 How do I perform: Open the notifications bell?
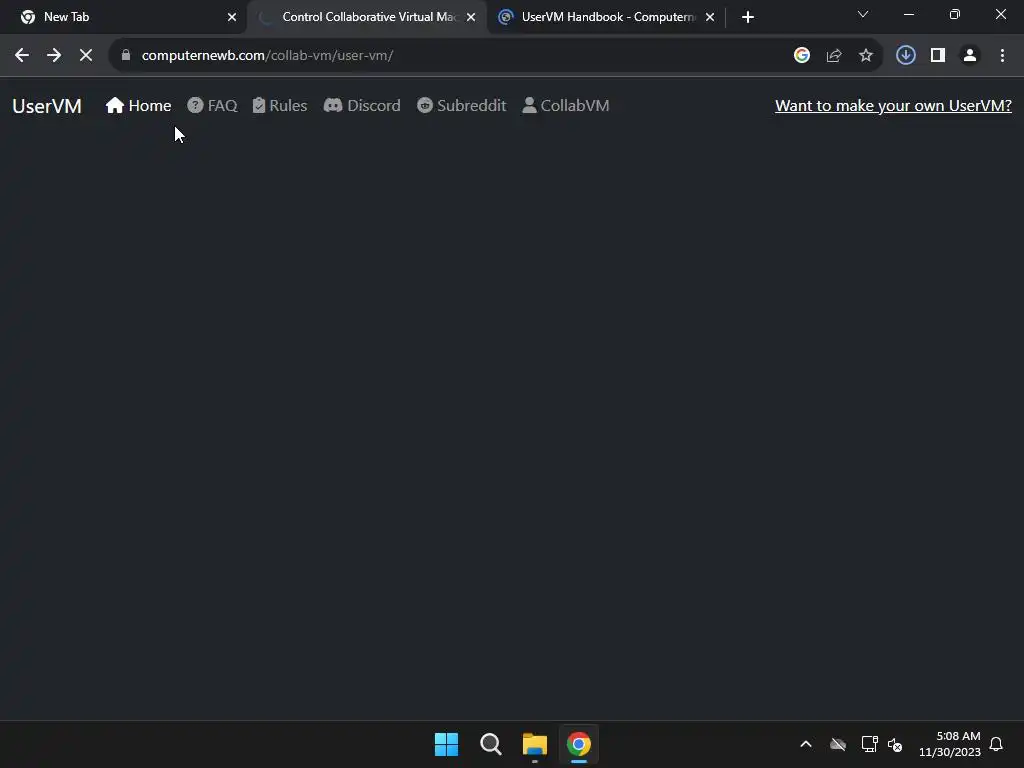click(996, 744)
